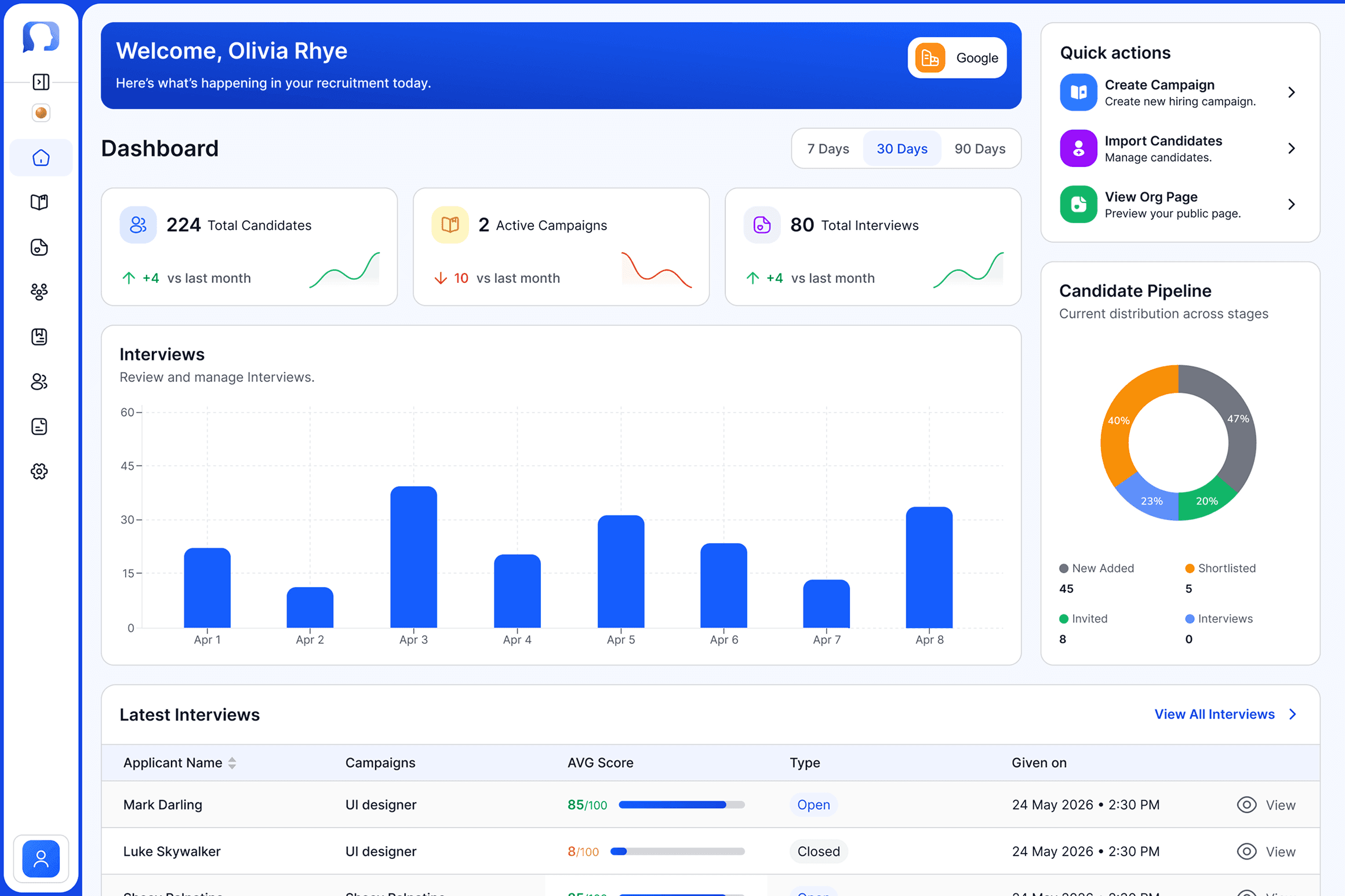Click the green 20% donut segment
Screen dimensions: 1345x896
click(1206, 500)
